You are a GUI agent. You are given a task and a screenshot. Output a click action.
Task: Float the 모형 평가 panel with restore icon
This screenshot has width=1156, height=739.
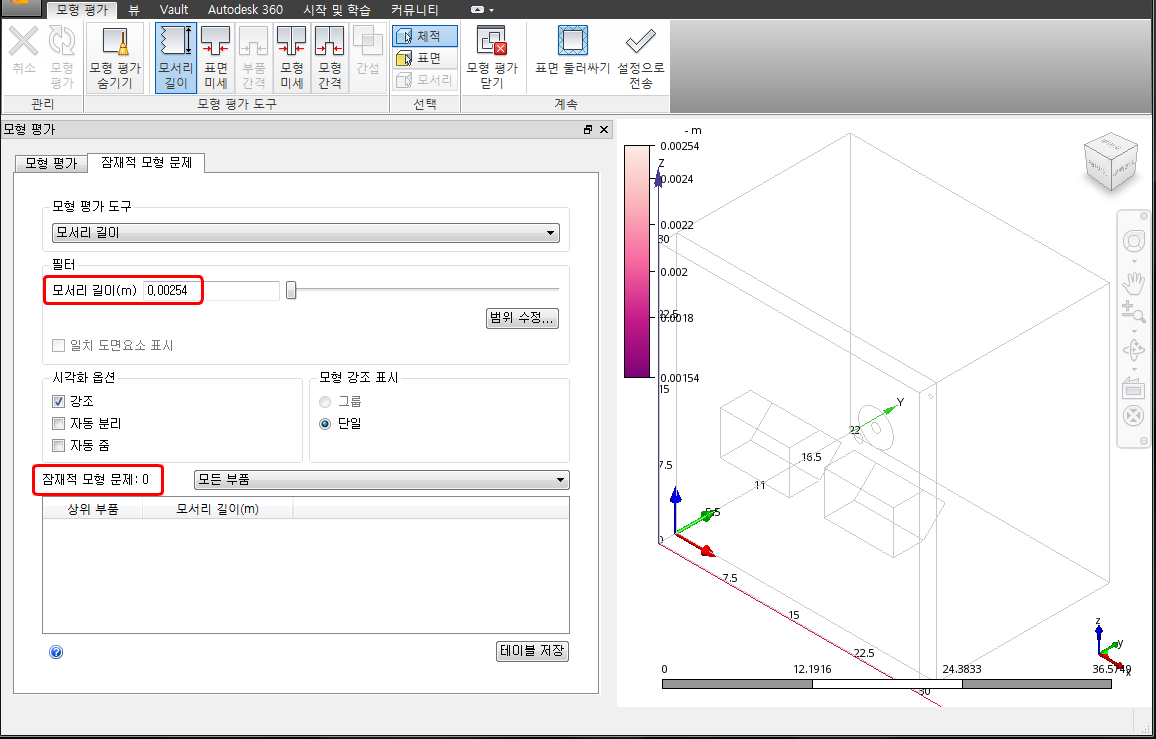(x=588, y=130)
